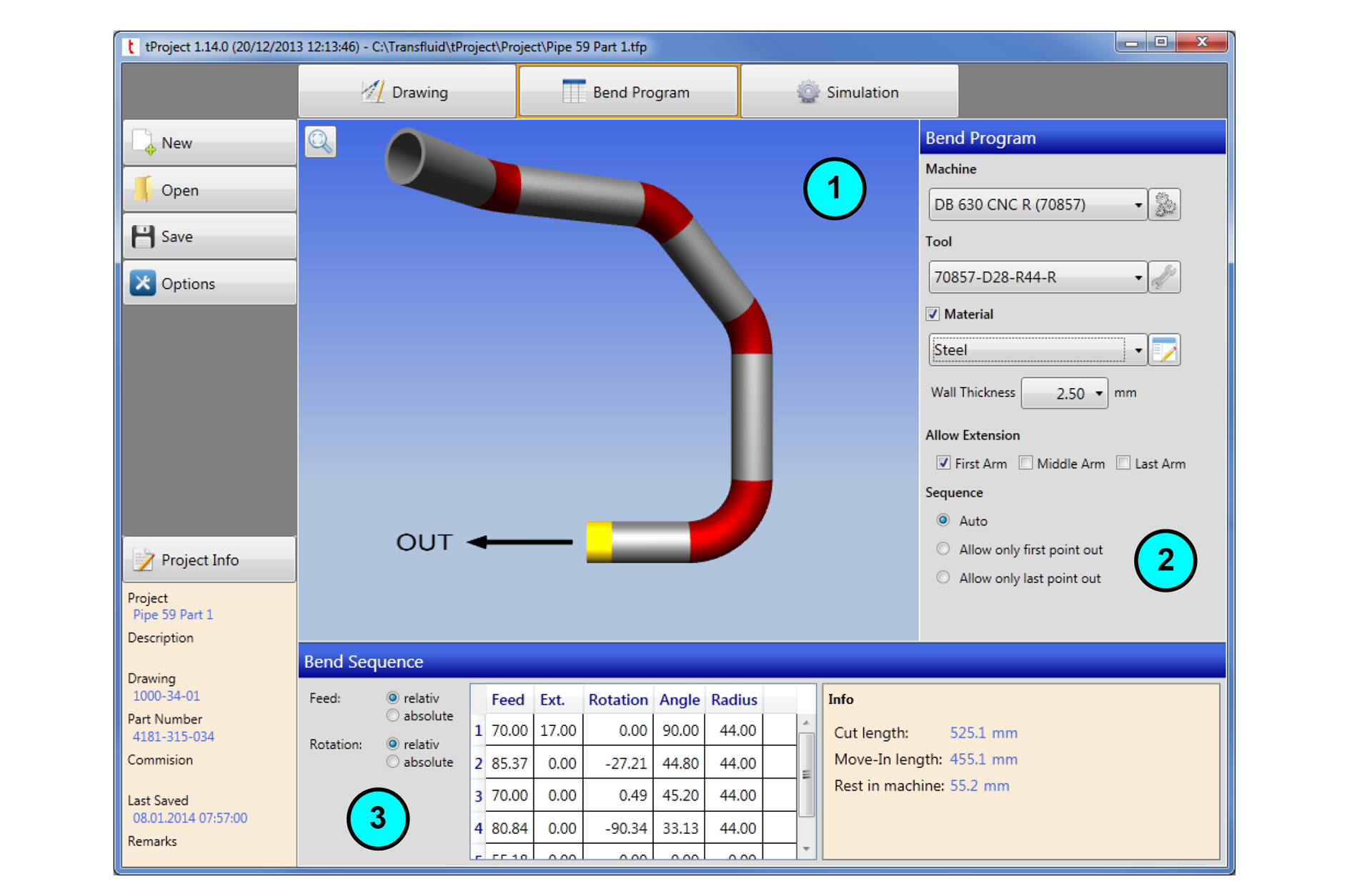Click the wrench icon beside the Tool selector
Image resolution: width=1372 pixels, height=896 pixels.
click(1165, 277)
